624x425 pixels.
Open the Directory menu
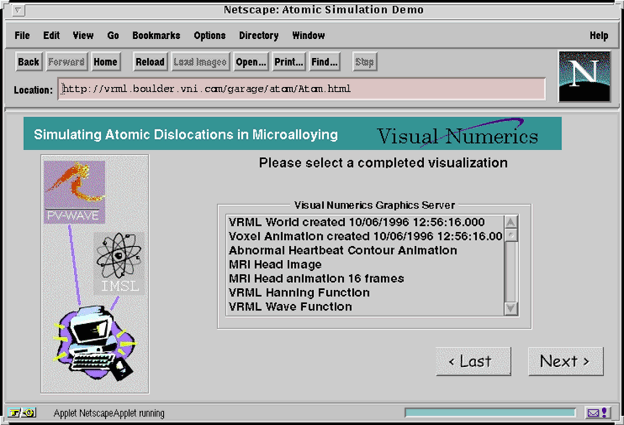click(x=259, y=35)
